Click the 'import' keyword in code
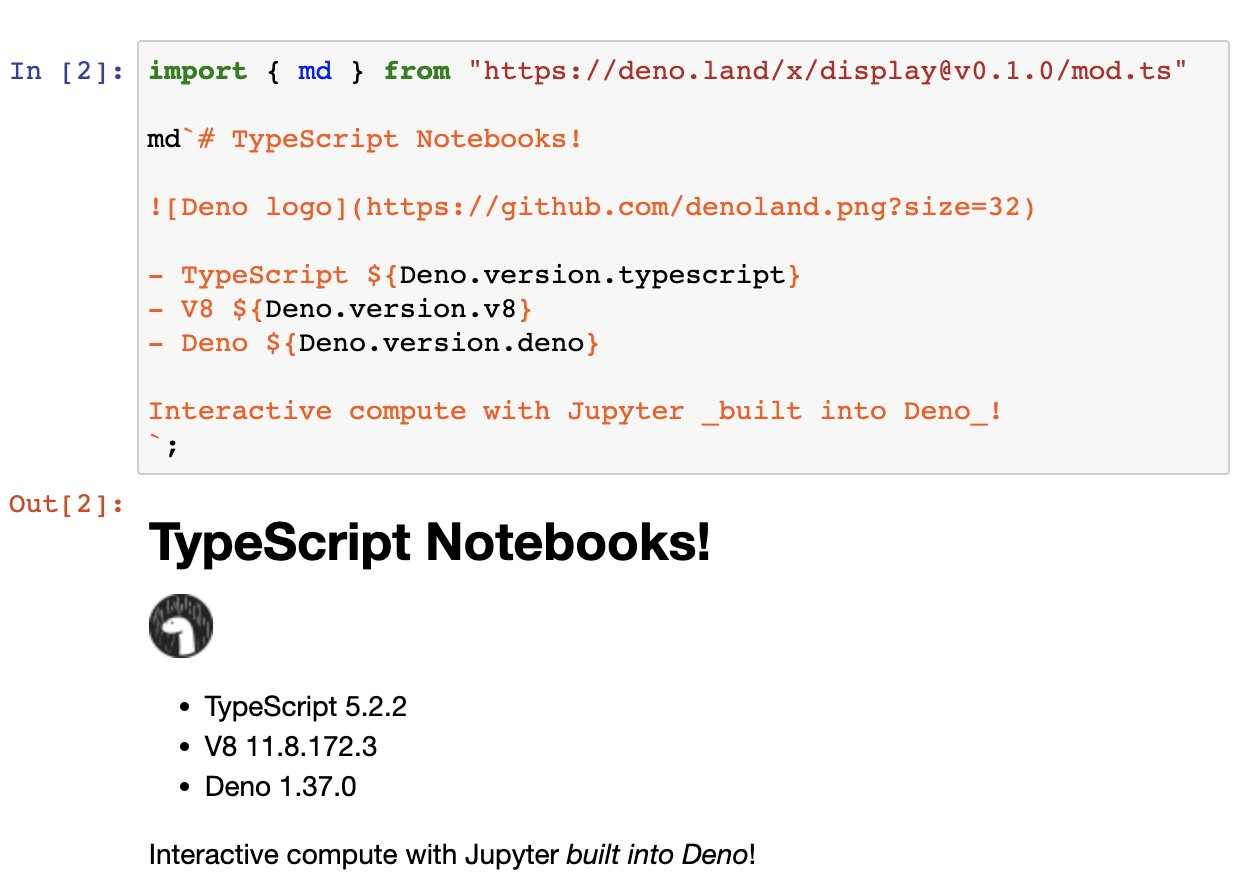The width and height of the screenshot is (1250, 890). tap(198, 71)
